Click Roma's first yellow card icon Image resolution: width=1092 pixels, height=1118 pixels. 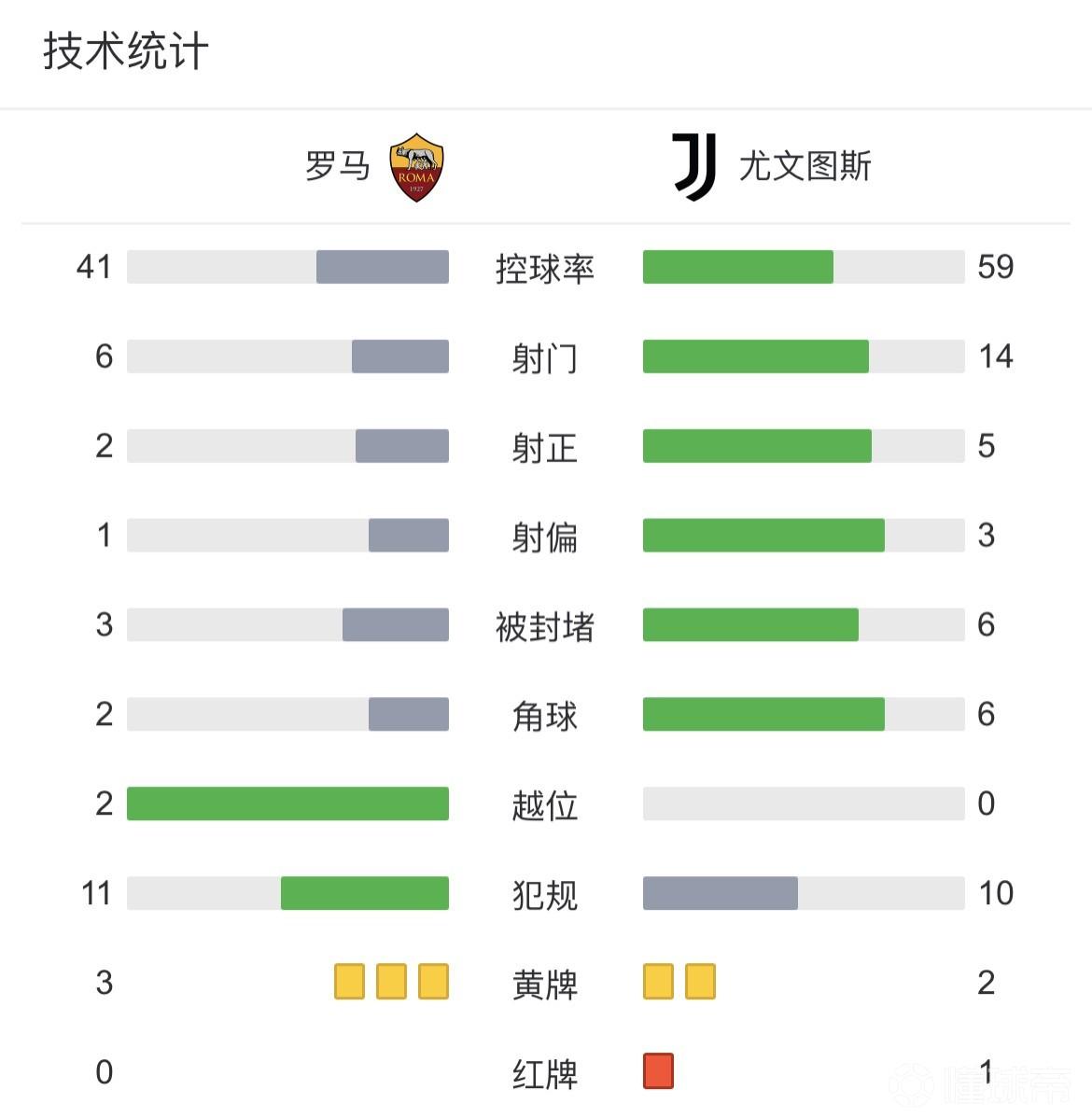point(350,982)
